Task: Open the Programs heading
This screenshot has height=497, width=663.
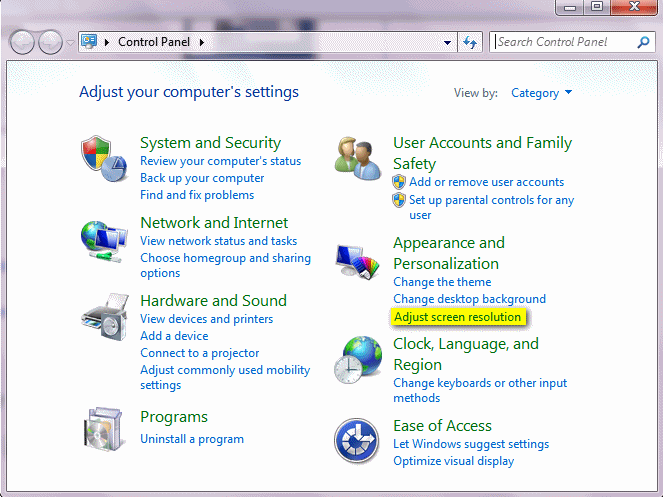Action: click(x=174, y=417)
